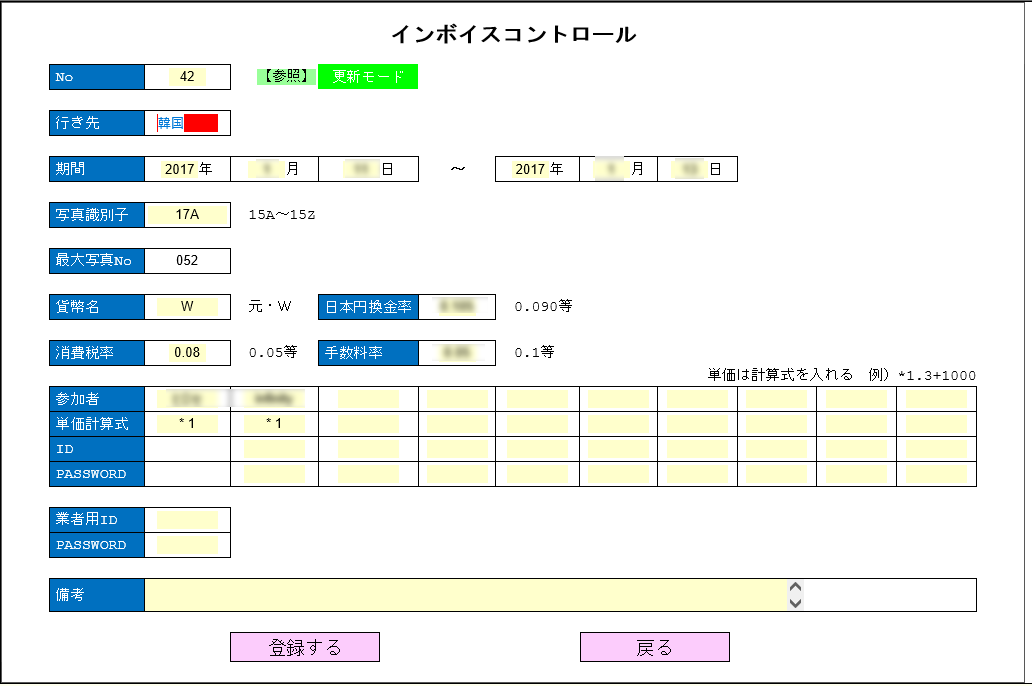Click the 備考 scroll up arrow
The image size is (1032, 686).
click(x=796, y=588)
